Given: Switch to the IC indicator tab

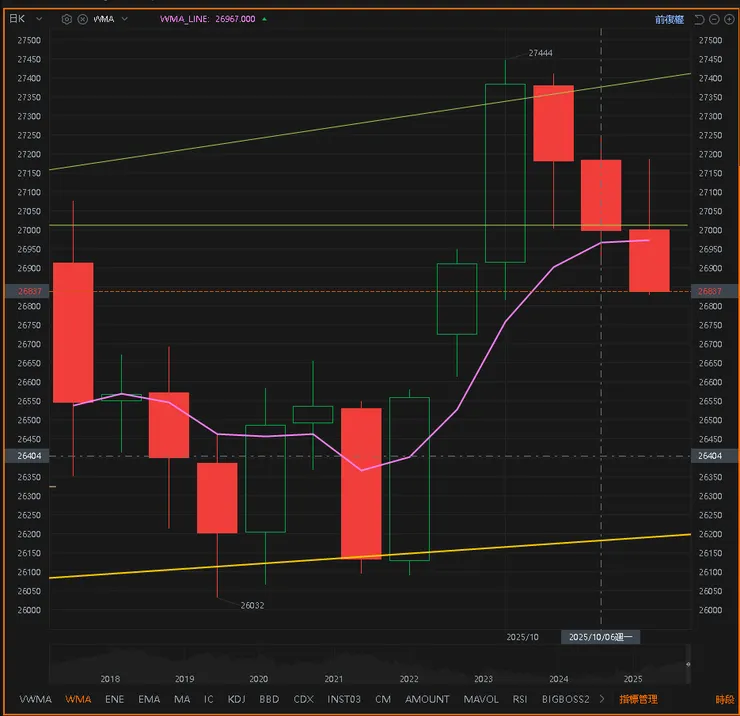Looking at the screenshot, I should tap(209, 699).
